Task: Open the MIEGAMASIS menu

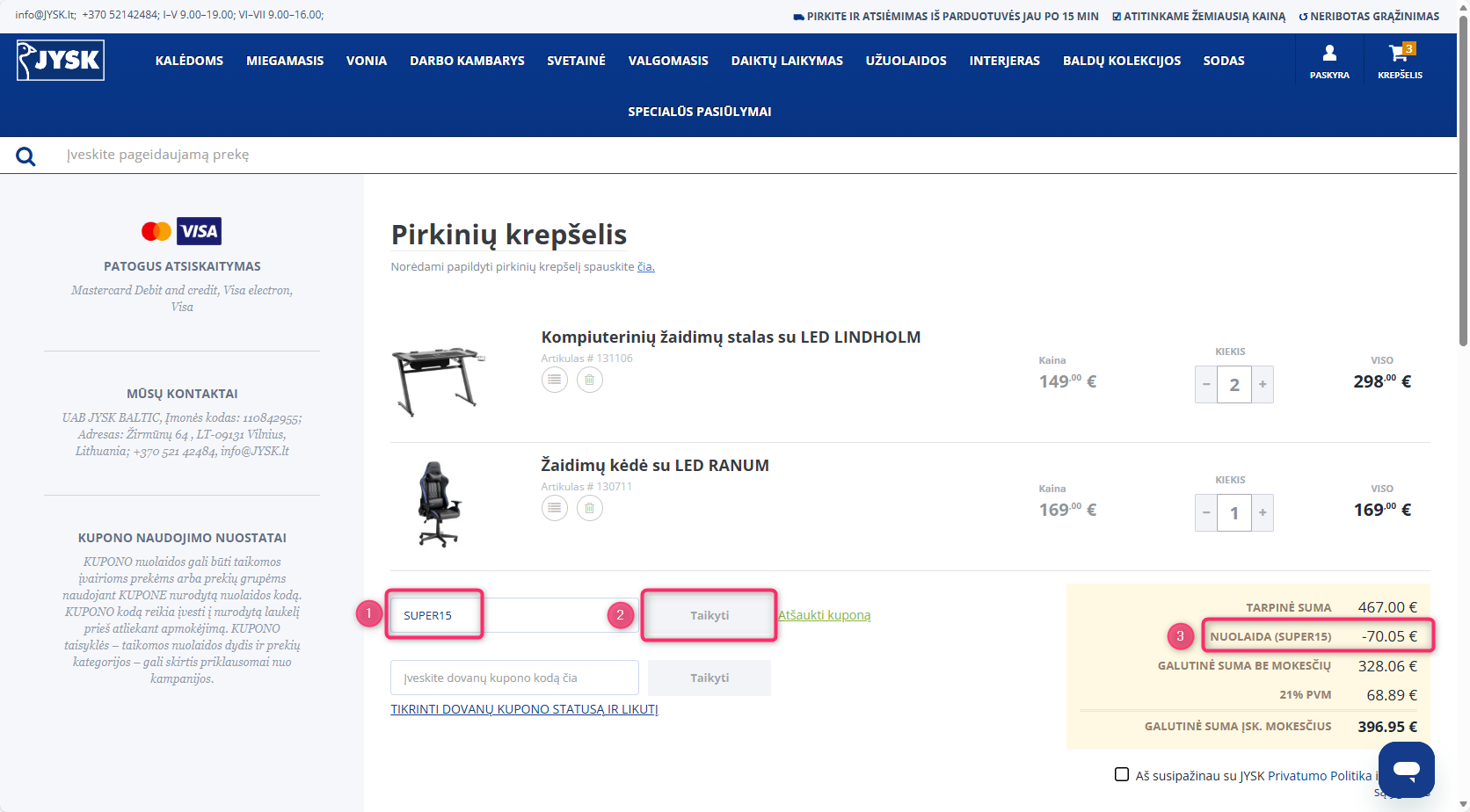Action: tap(285, 61)
